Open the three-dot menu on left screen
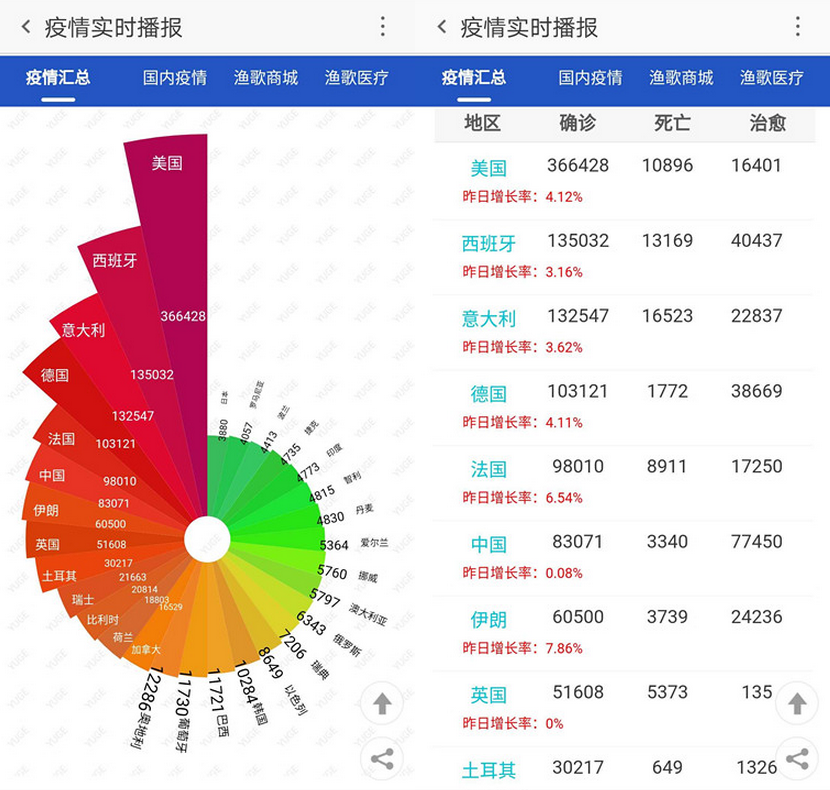 383,27
